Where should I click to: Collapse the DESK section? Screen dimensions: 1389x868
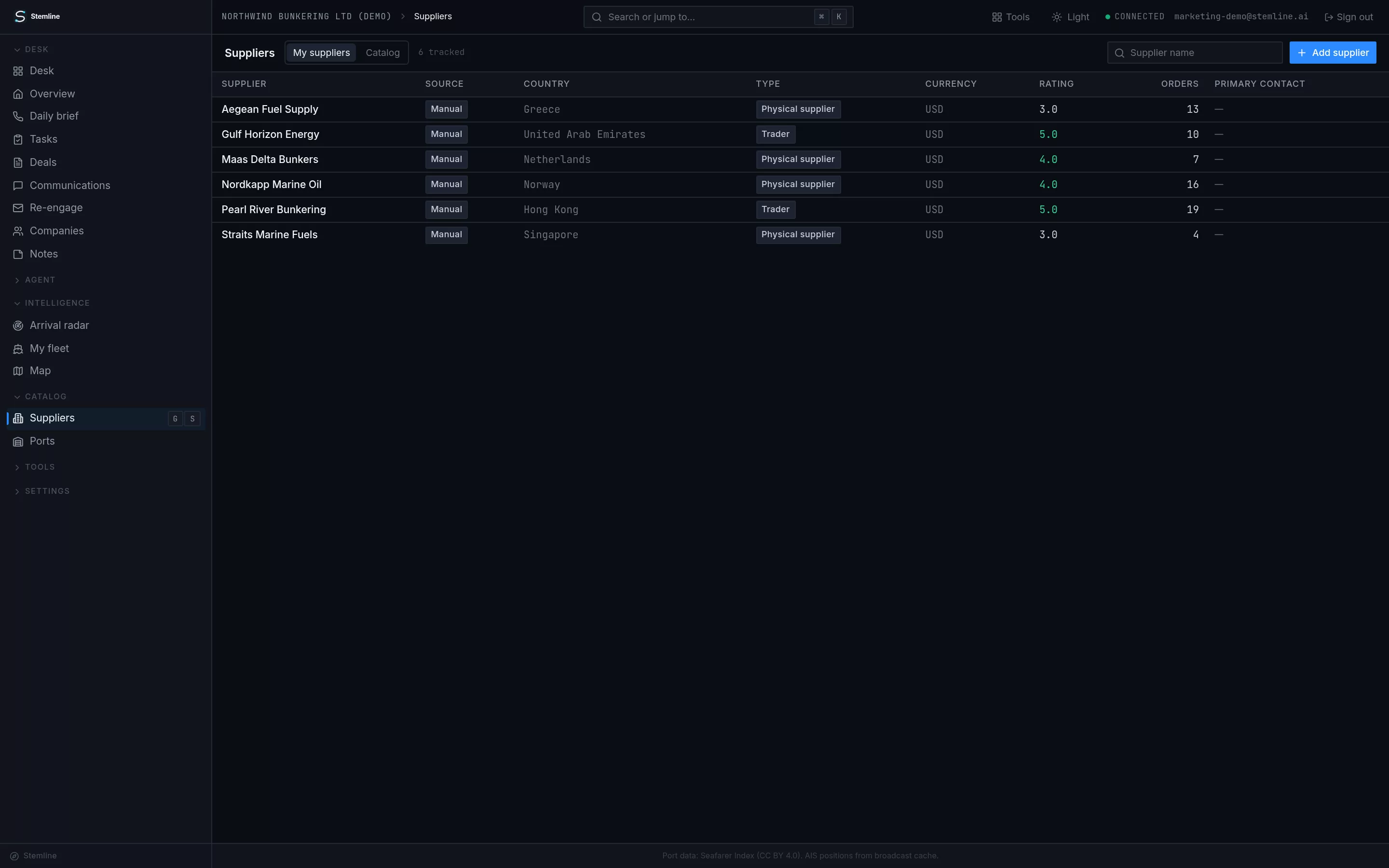(x=31, y=49)
